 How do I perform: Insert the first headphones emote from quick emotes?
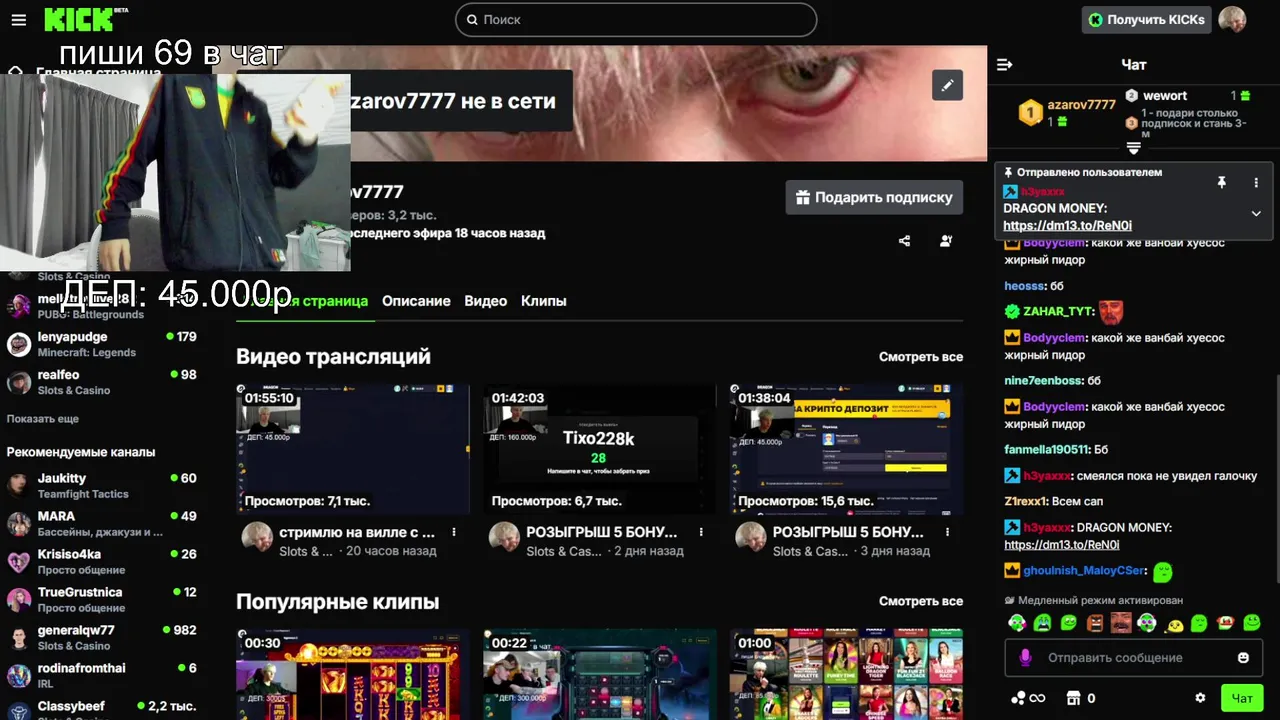click(1016, 623)
